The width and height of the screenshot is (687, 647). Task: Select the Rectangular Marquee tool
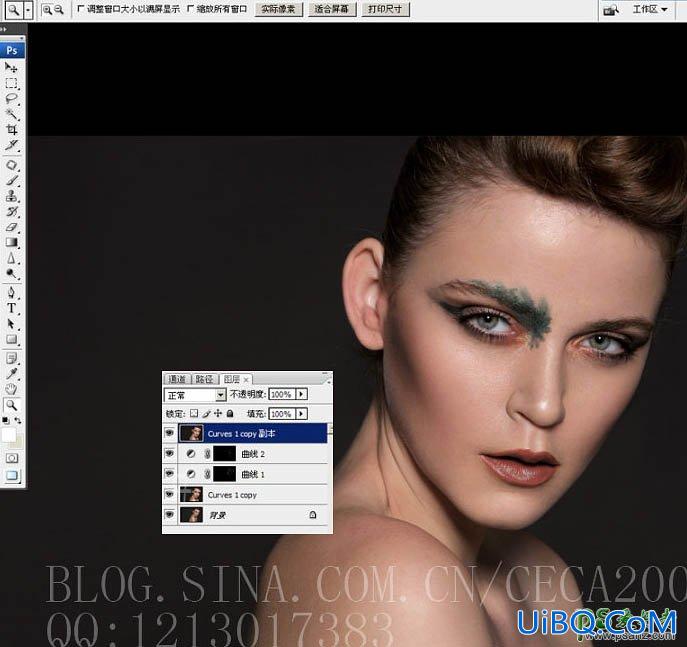point(11,83)
